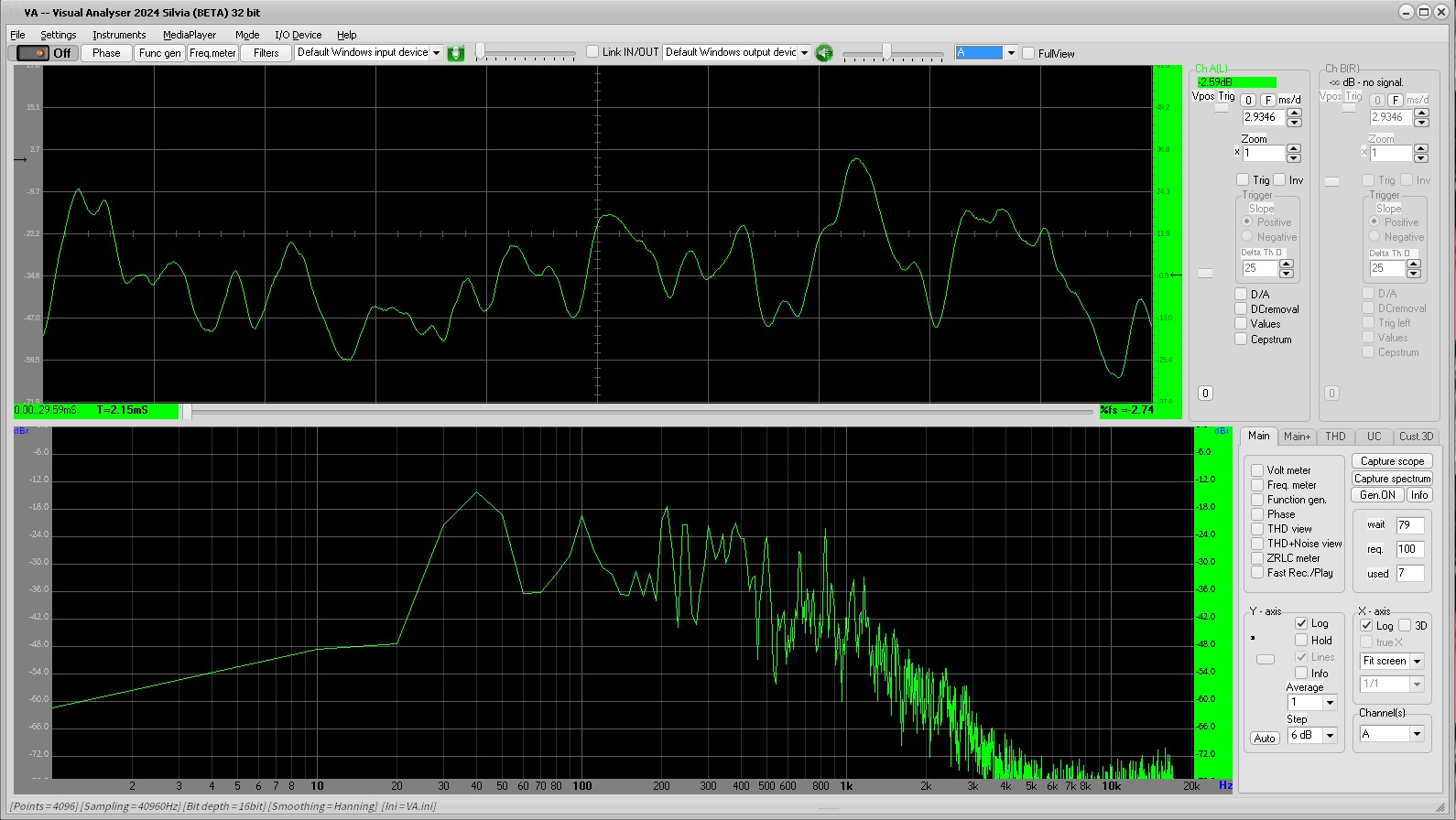Increase Ch A ms/d value with up arrow

1294,113
